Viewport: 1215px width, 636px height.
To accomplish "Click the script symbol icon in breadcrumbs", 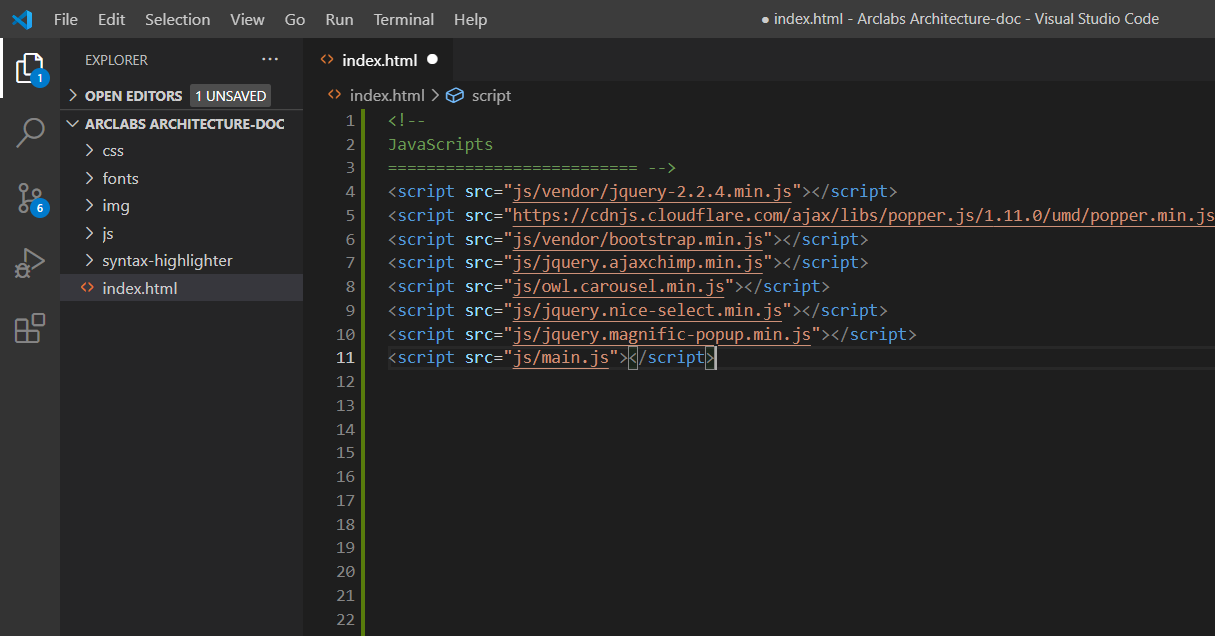I will pyautogui.click(x=455, y=96).
